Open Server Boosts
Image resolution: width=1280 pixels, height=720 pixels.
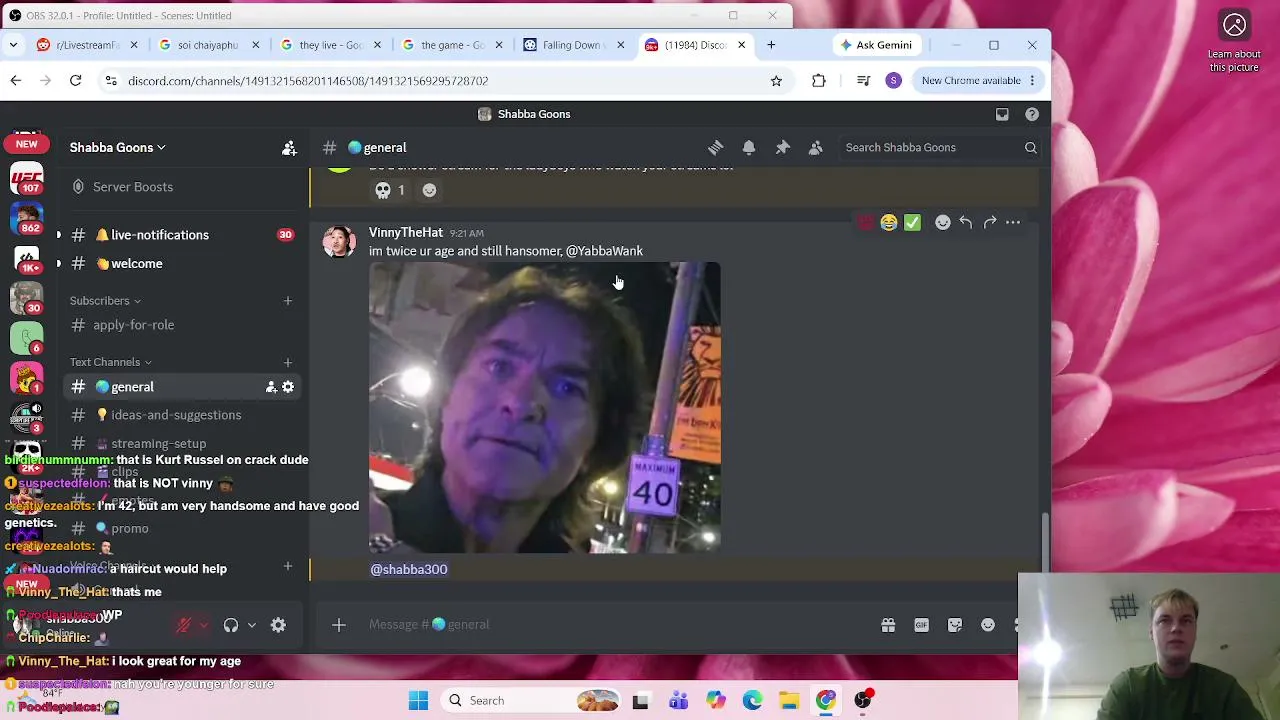(x=181, y=187)
